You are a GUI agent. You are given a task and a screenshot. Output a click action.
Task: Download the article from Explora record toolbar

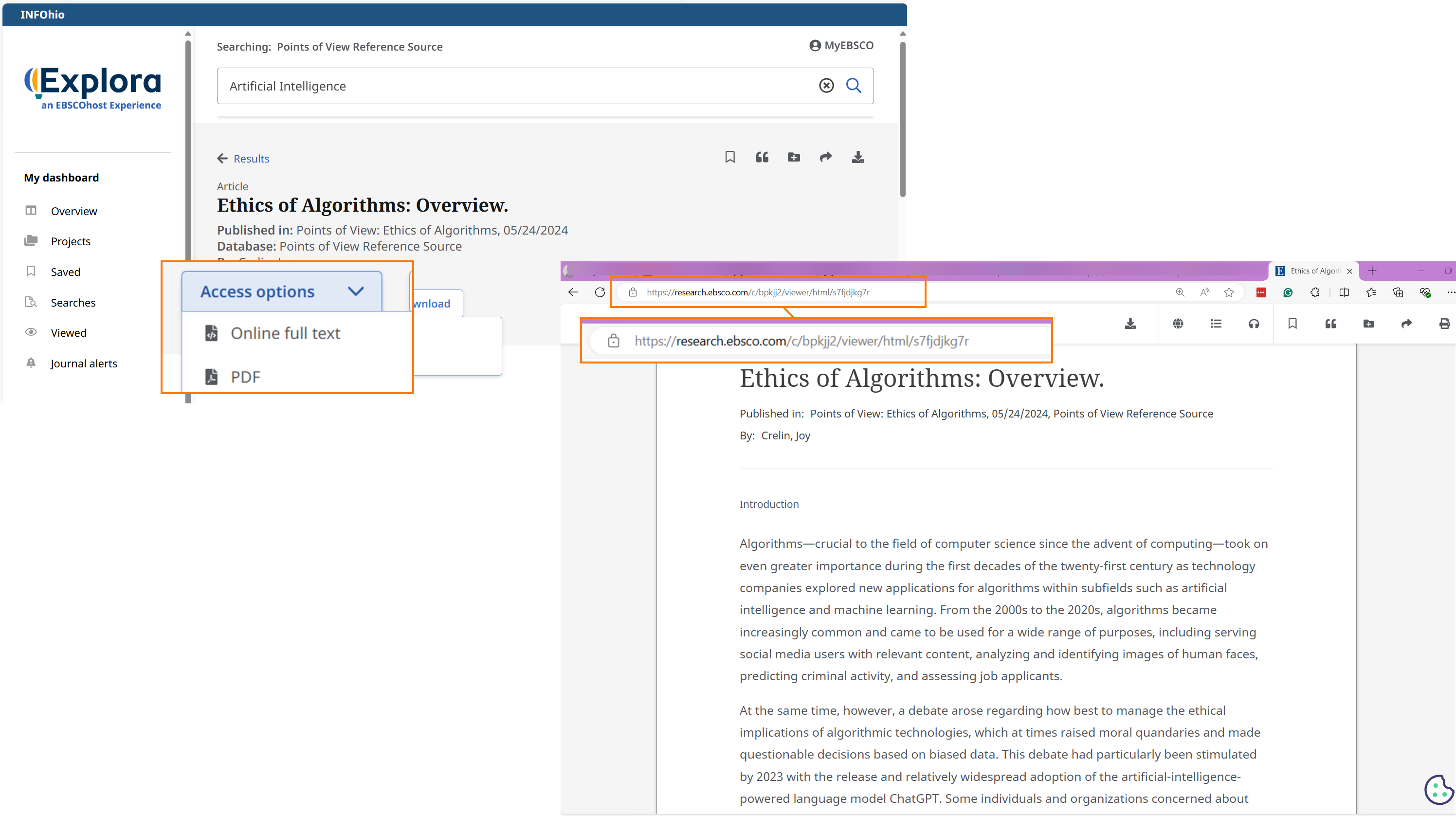click(x=858, y=157)
